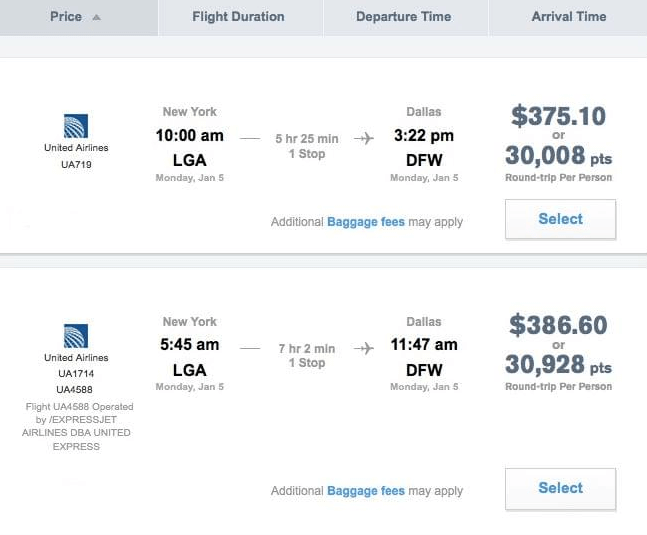Viewport: 647px width, 535px height.
Task: Click the airplane arrow icon of the 7 hr 2 min flight
Action: coord(364,348)
